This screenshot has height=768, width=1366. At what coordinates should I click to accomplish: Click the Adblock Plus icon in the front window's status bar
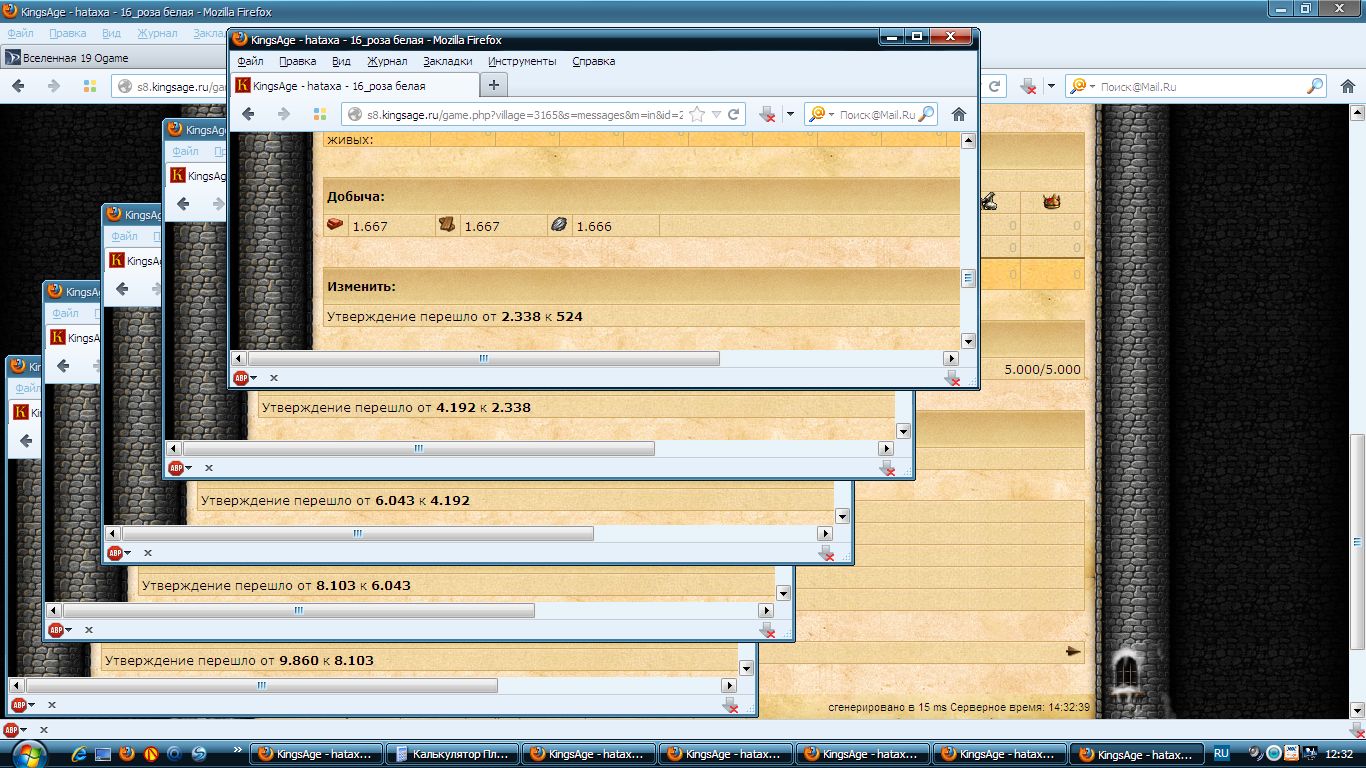tap(240, 378)
